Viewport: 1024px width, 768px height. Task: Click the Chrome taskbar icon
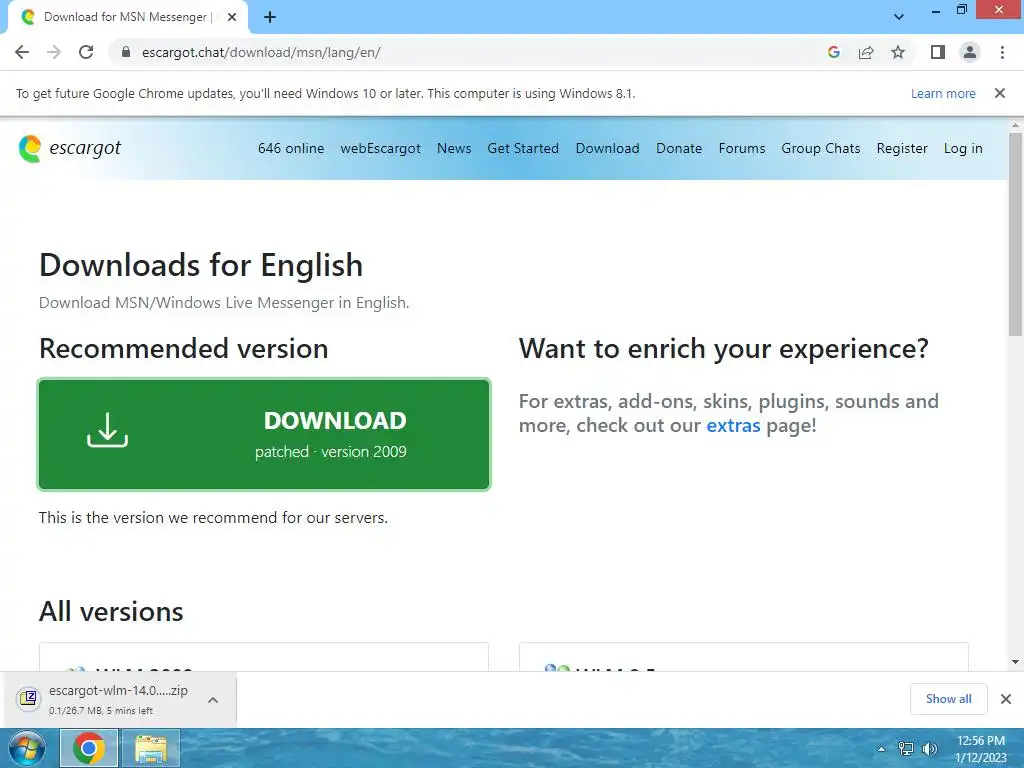coord(89,748)
